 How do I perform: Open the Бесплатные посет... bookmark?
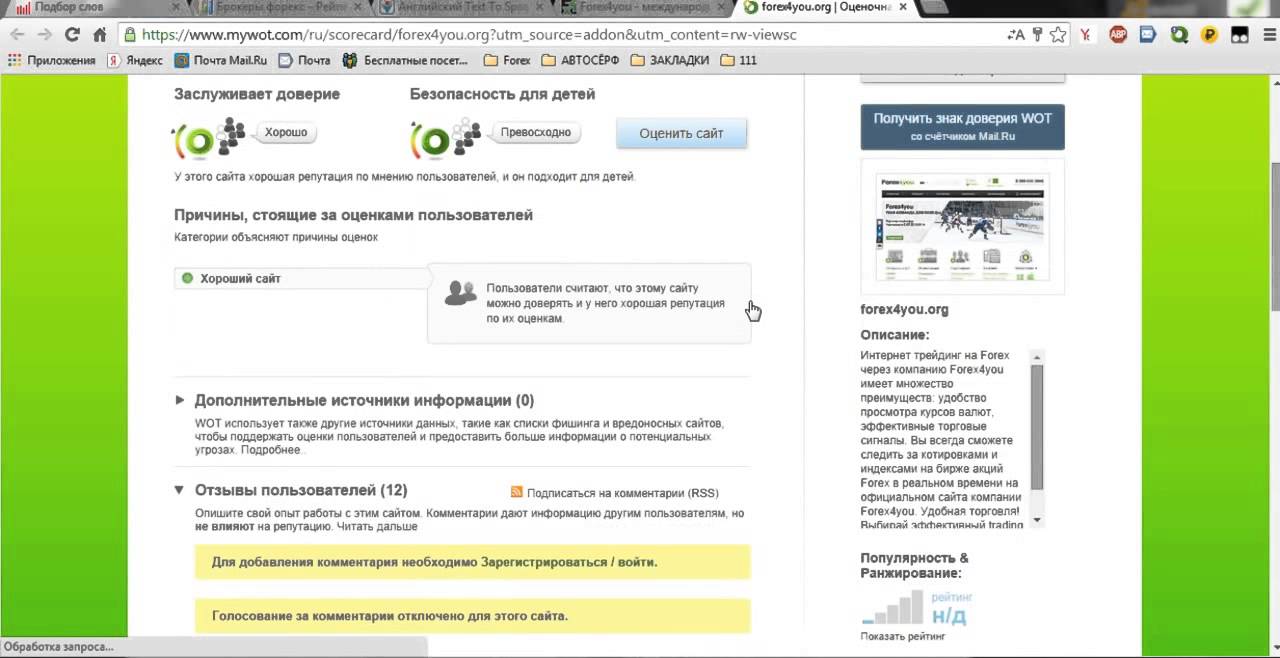coord(406,60)
